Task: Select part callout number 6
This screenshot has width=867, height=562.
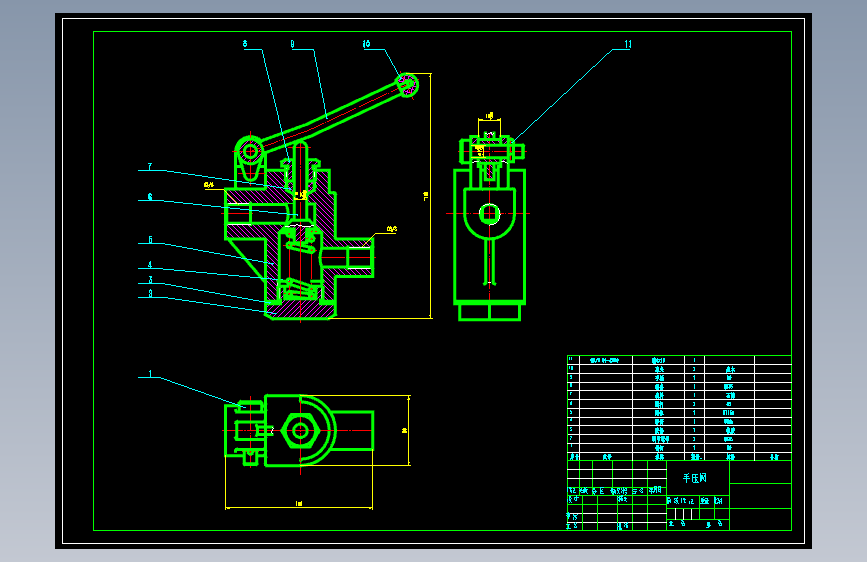Action: tap(150, 197)
